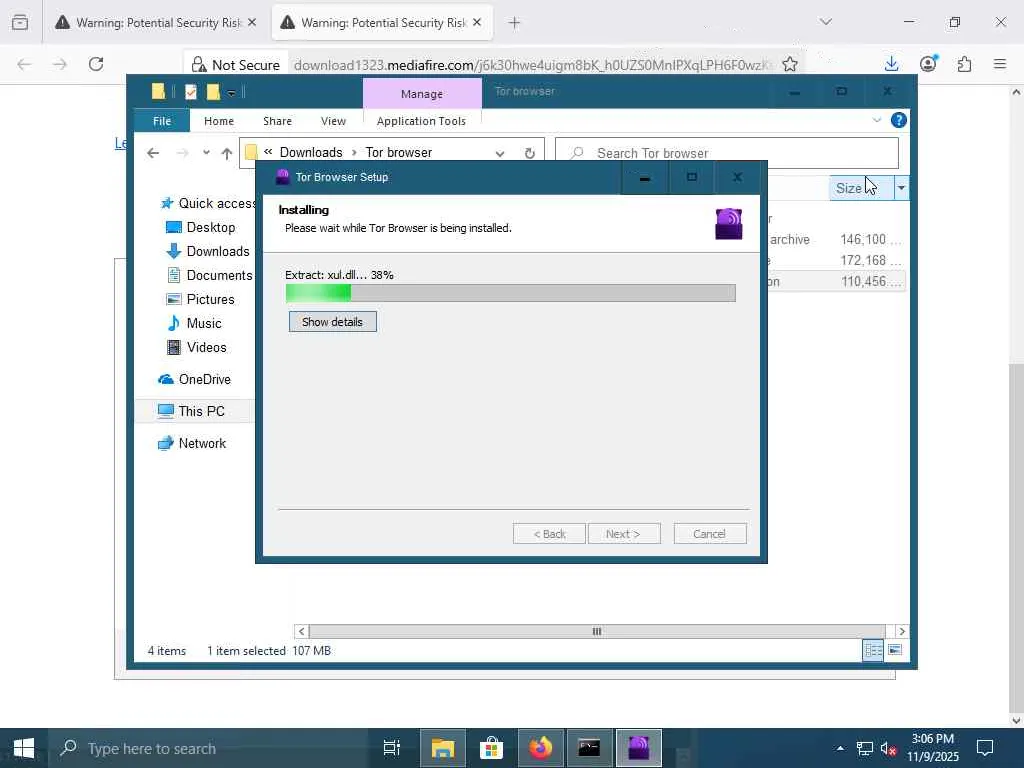Viewport: 1024px width, 768px height.
Task: Bookmark this page with star icon
Action: 790,64
